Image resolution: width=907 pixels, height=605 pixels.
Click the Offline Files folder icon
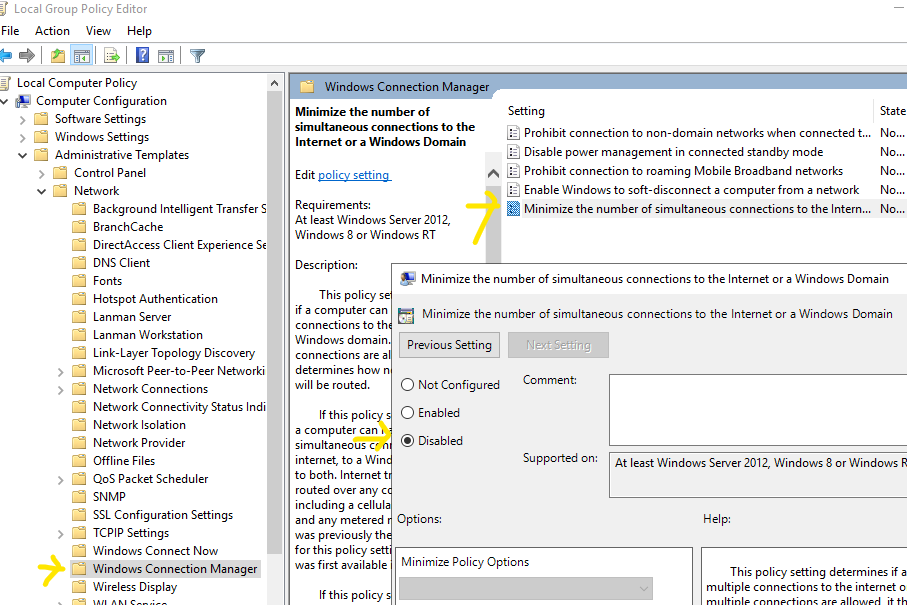(79, 461)
